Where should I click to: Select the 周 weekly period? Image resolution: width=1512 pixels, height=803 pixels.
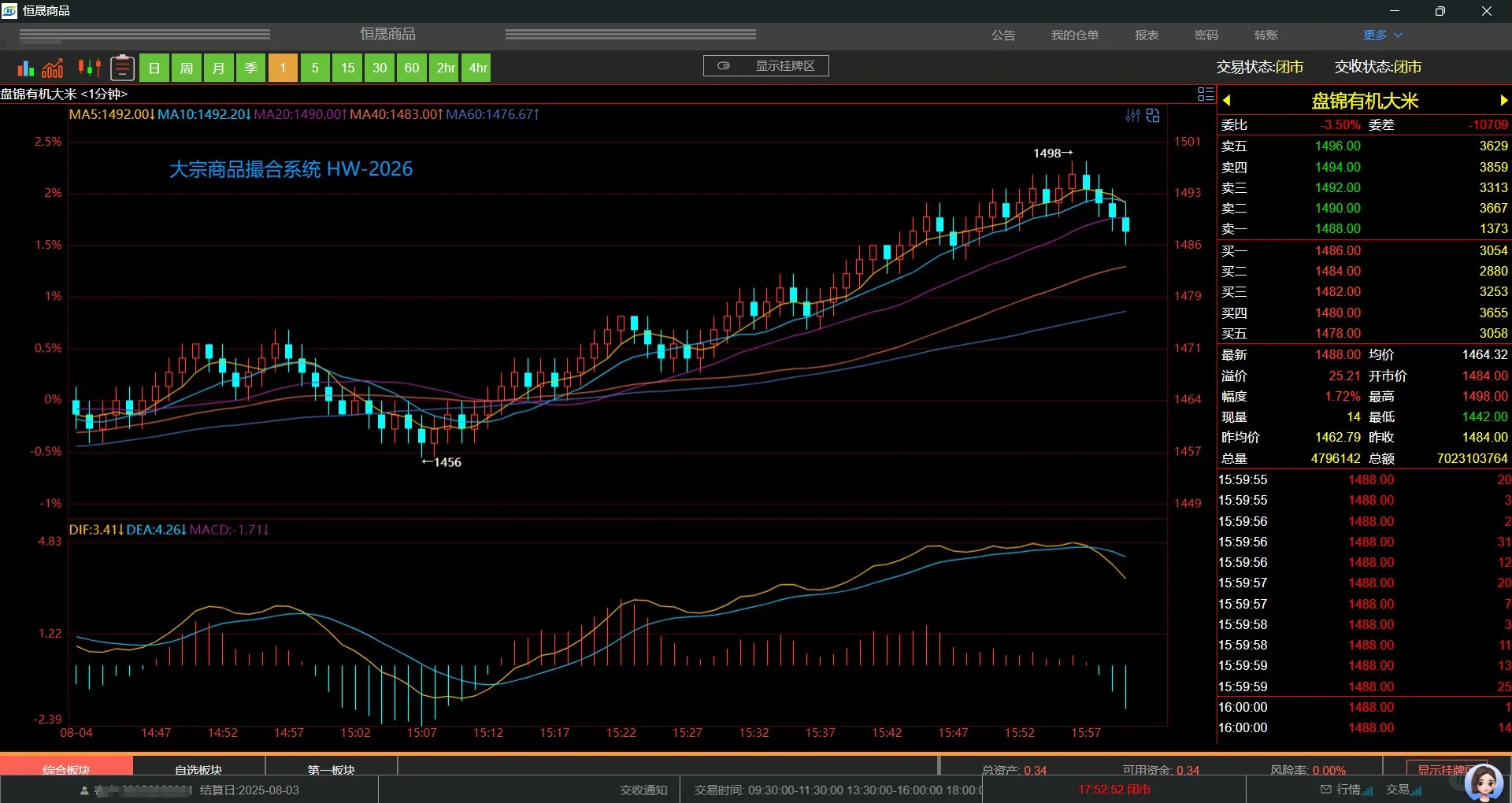pos(187,68)
